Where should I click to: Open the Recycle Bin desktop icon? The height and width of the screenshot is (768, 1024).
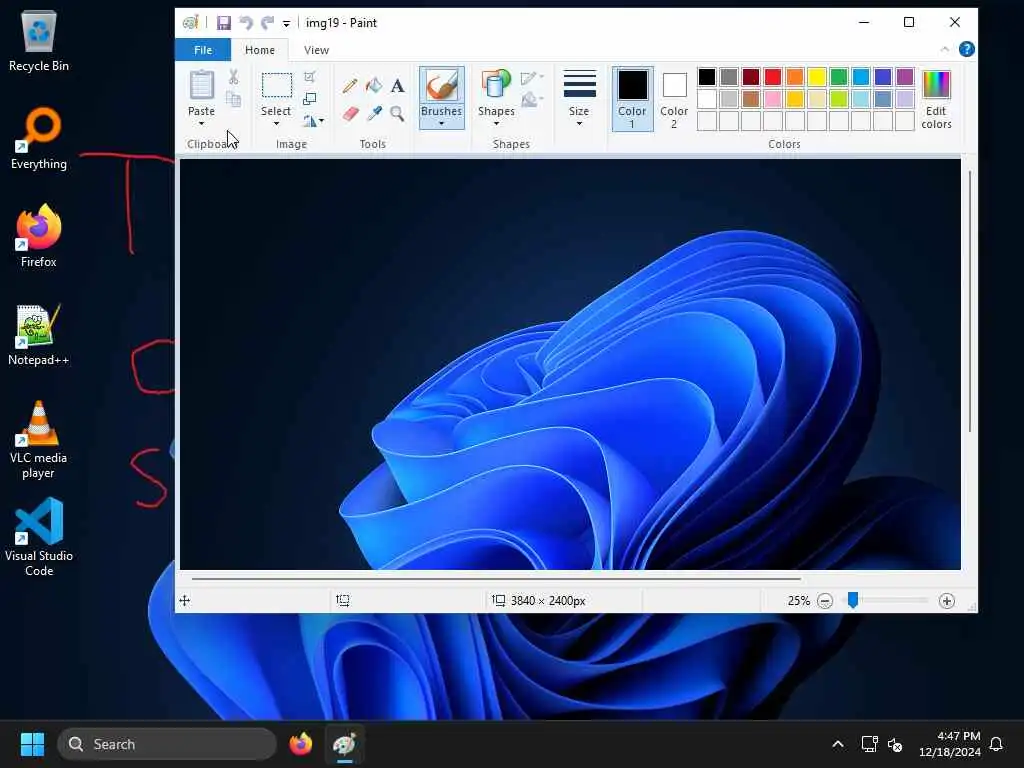[39, 40]
